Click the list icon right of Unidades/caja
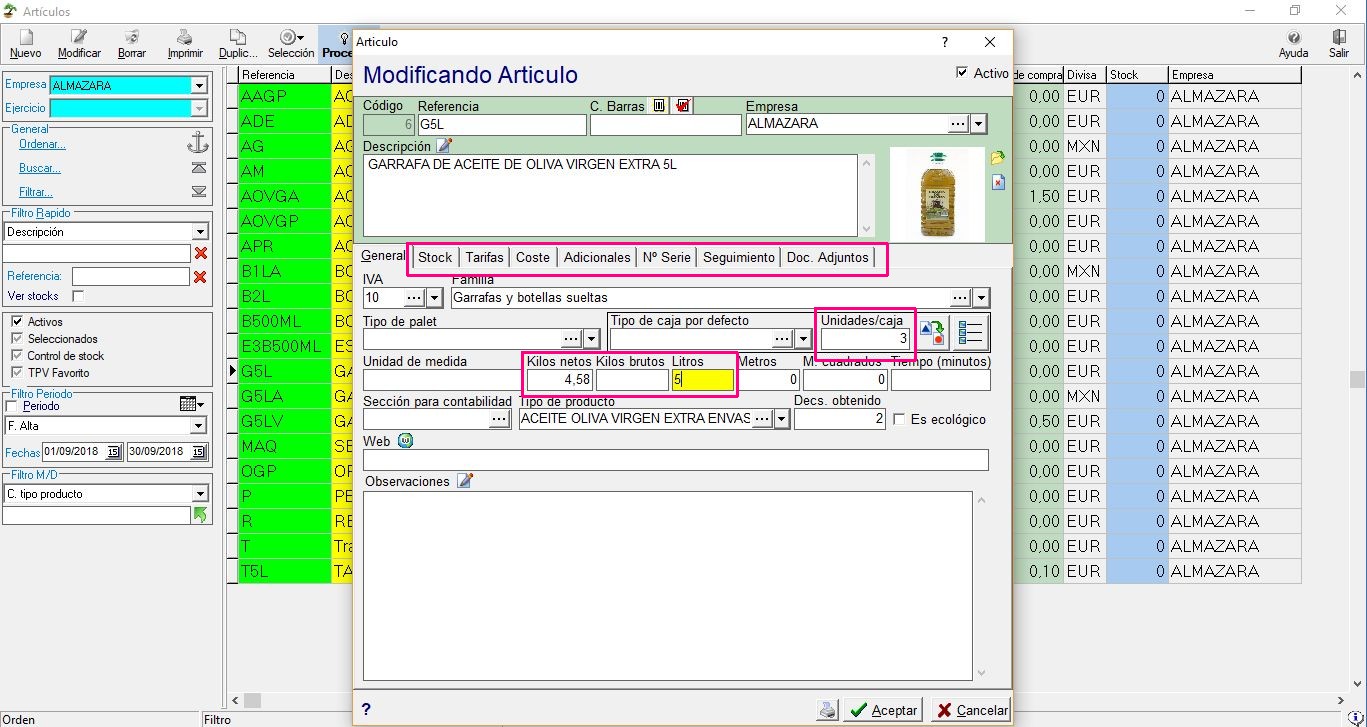The width and height of the screenshot is (1367, 727). (x=970, y=333)
